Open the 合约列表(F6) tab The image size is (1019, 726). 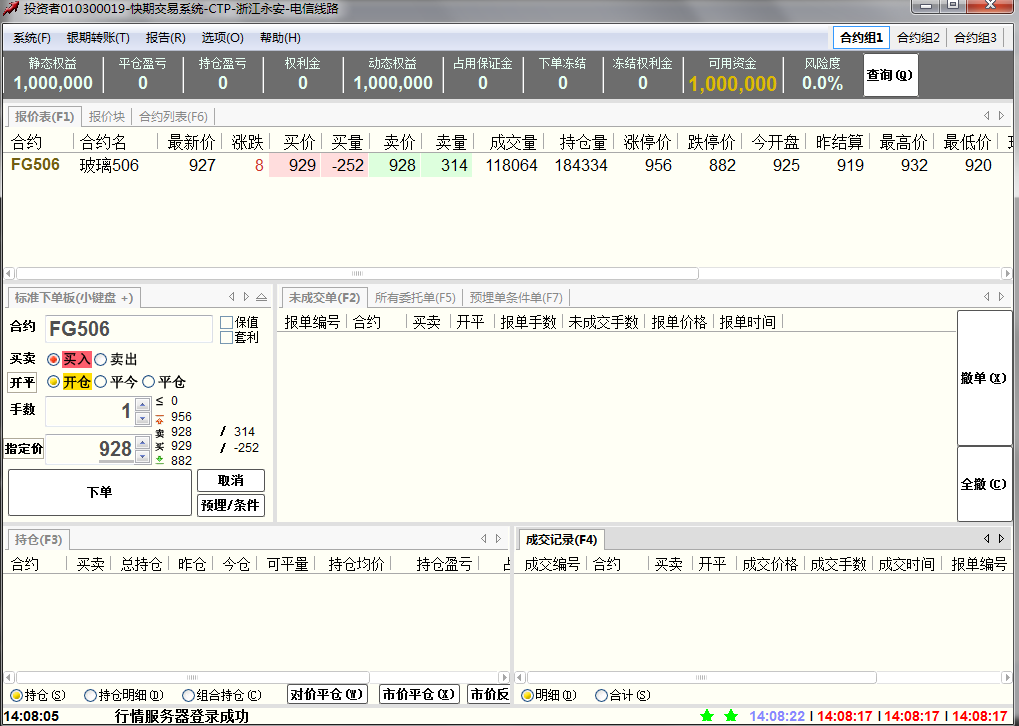click(x=174, y=117)
